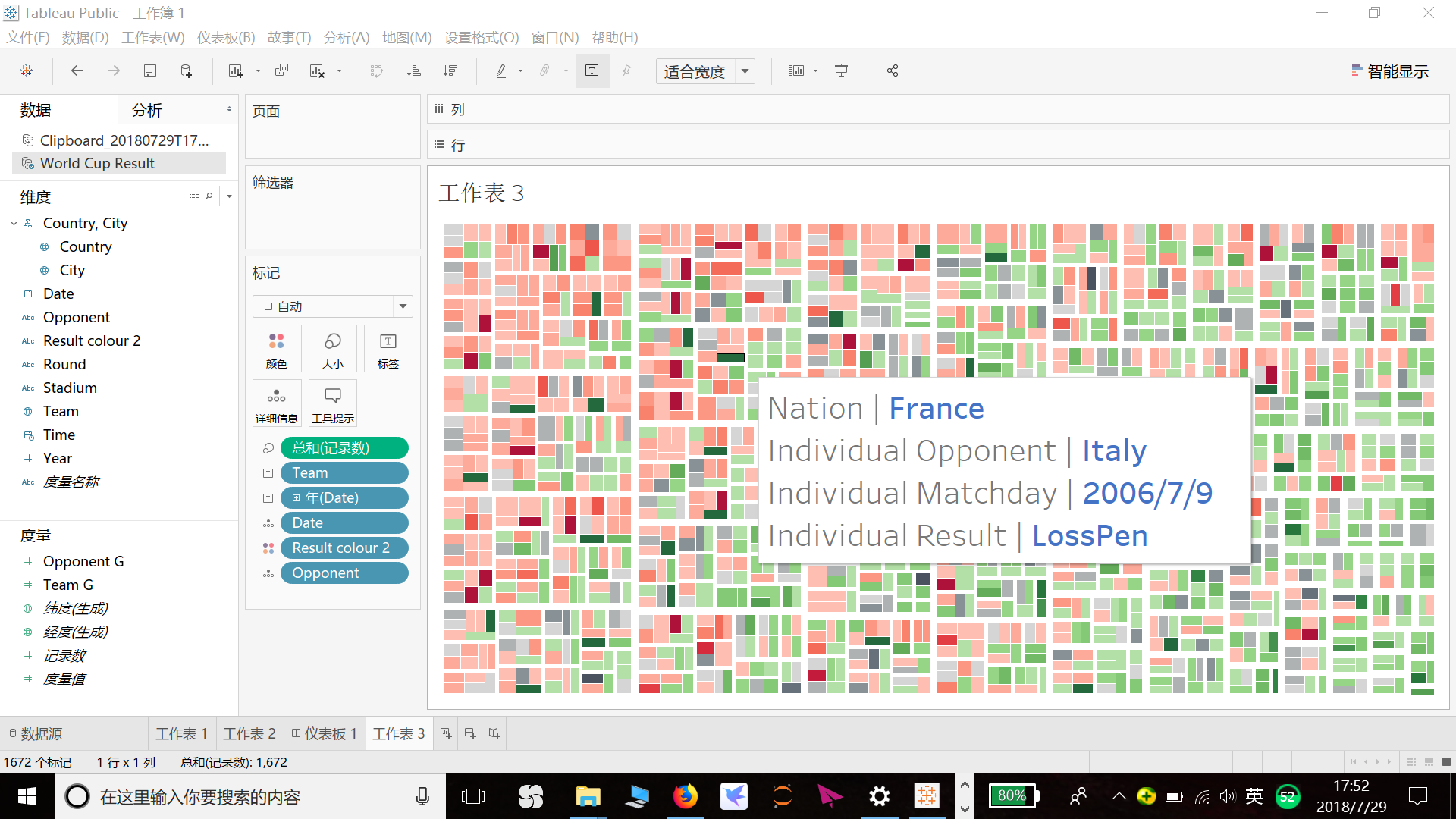Clear the sheet using the toolbar icon
Image resolution: width=1456 pixels, height=819 pixels.
pyautogui.click(x=317, y=71)
